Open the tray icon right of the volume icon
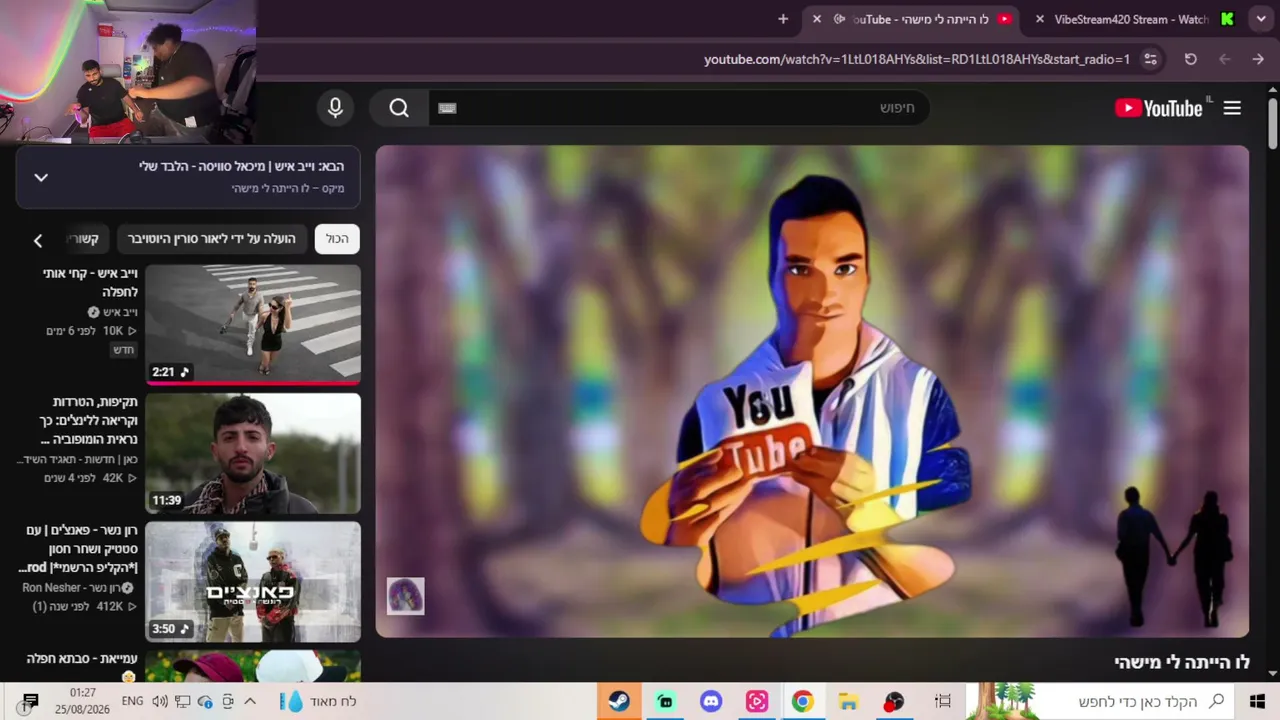 point(182,701)
